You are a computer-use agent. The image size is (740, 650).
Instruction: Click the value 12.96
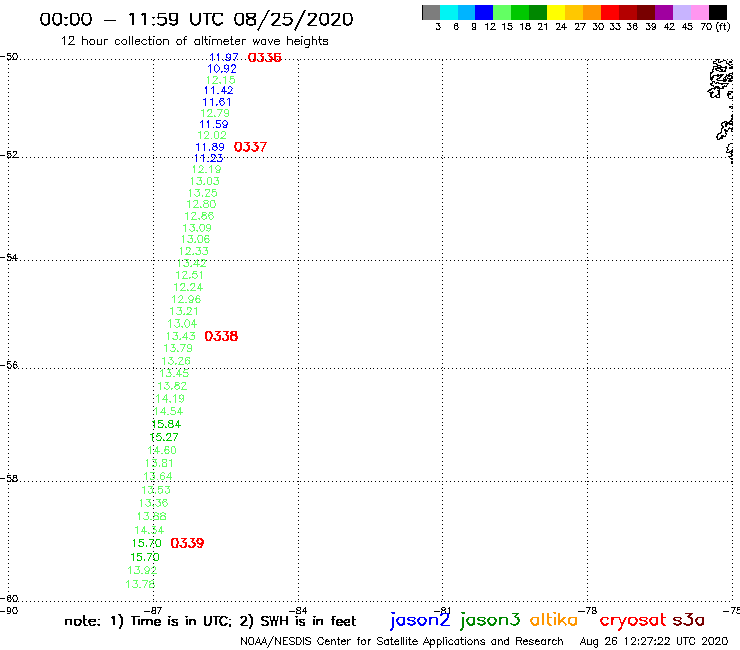coord(186,299)
